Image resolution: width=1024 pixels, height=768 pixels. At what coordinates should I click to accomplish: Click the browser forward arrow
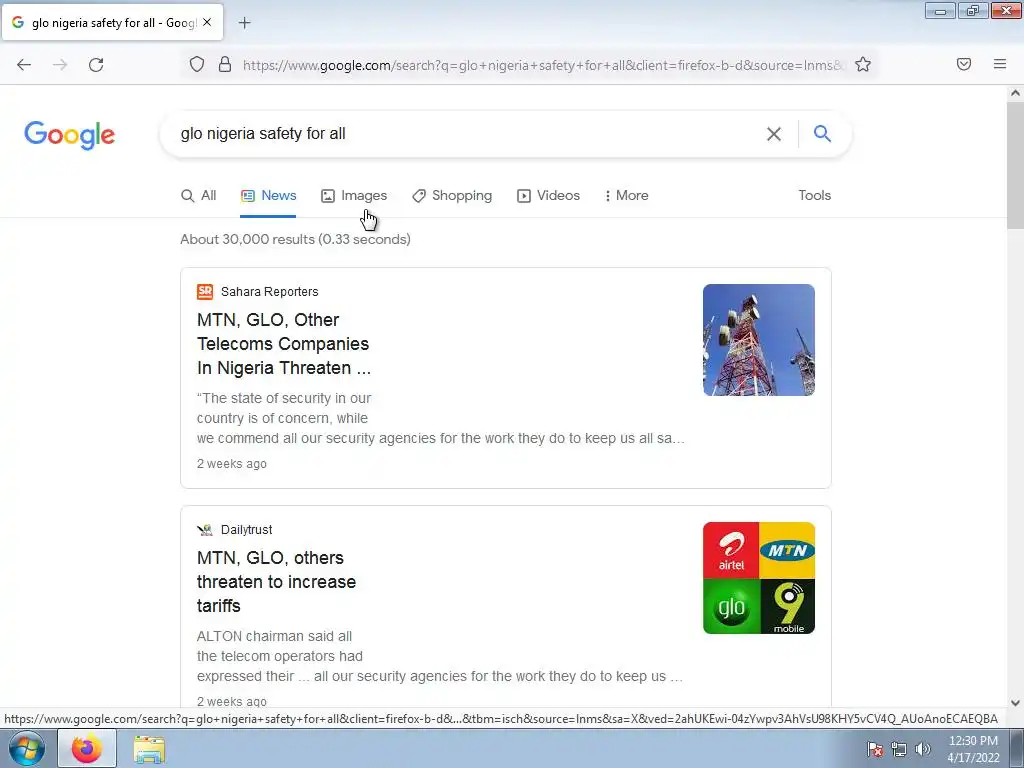60,65
